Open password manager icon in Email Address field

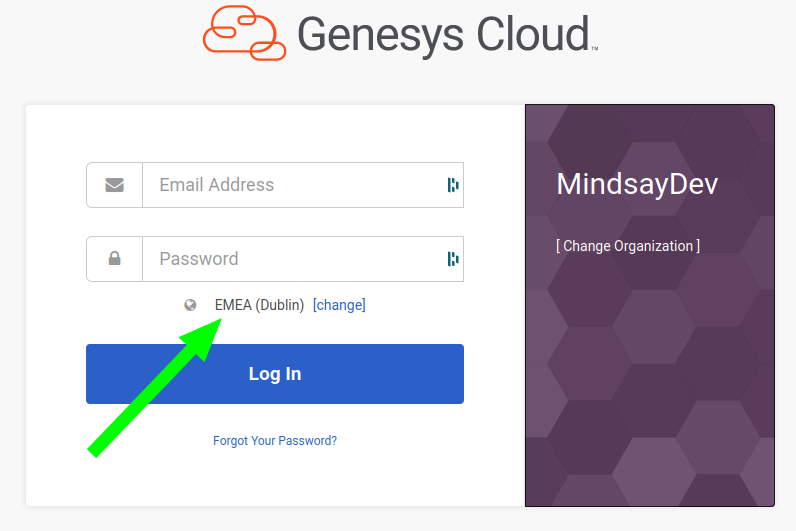point(453,185)
